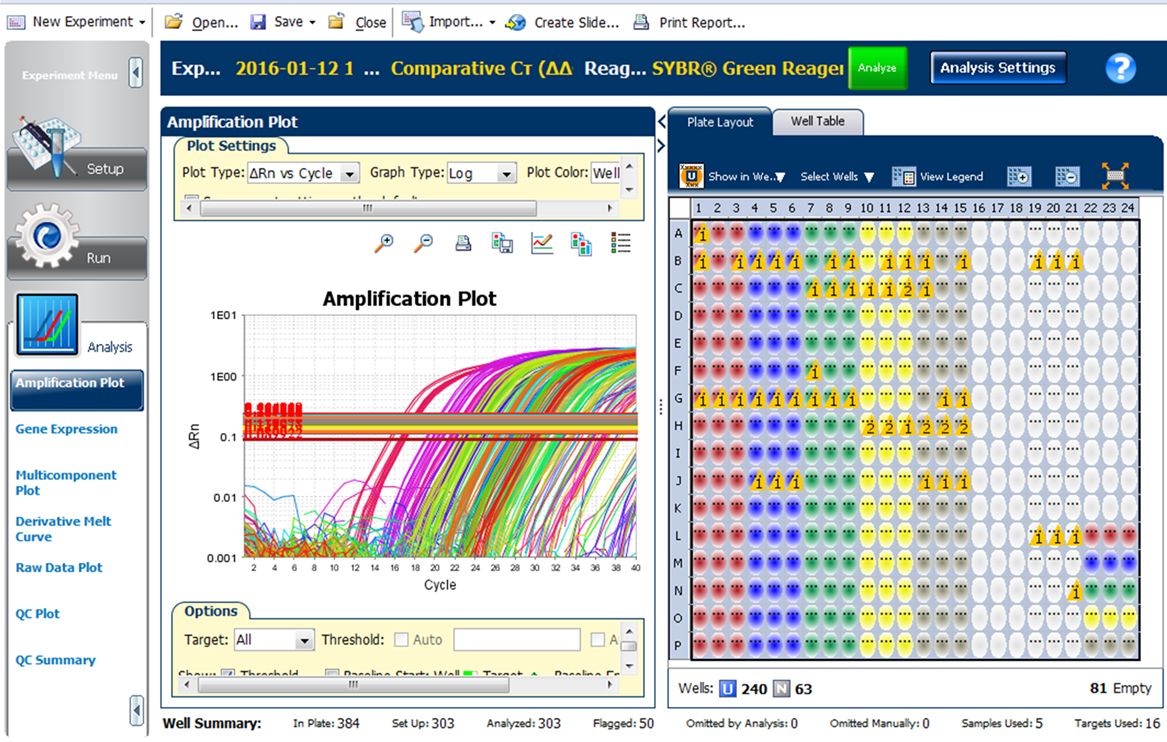The image size is (1167, 742).
Task: Click the Unknown wells U icon
Action: (727, 688)
